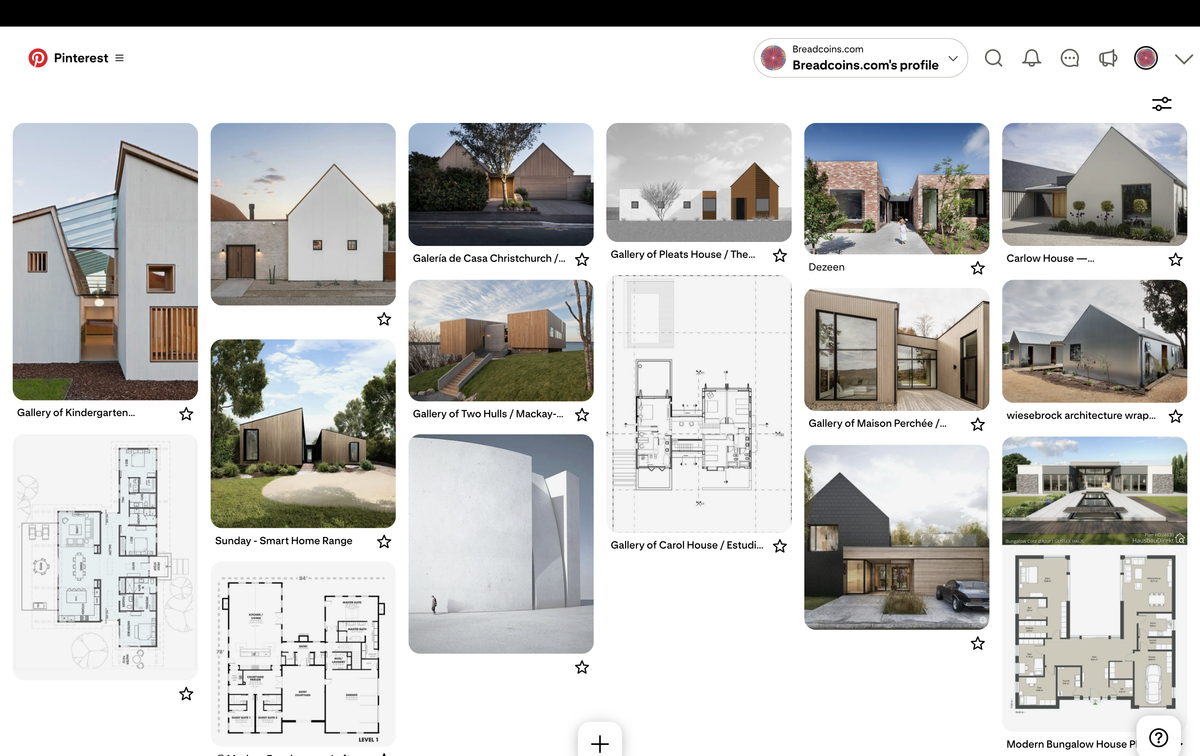Image resolution: width=1200 pixels, height=756 pixels.
Task: Open the messages speech bubble icon
Action: 1070,58
